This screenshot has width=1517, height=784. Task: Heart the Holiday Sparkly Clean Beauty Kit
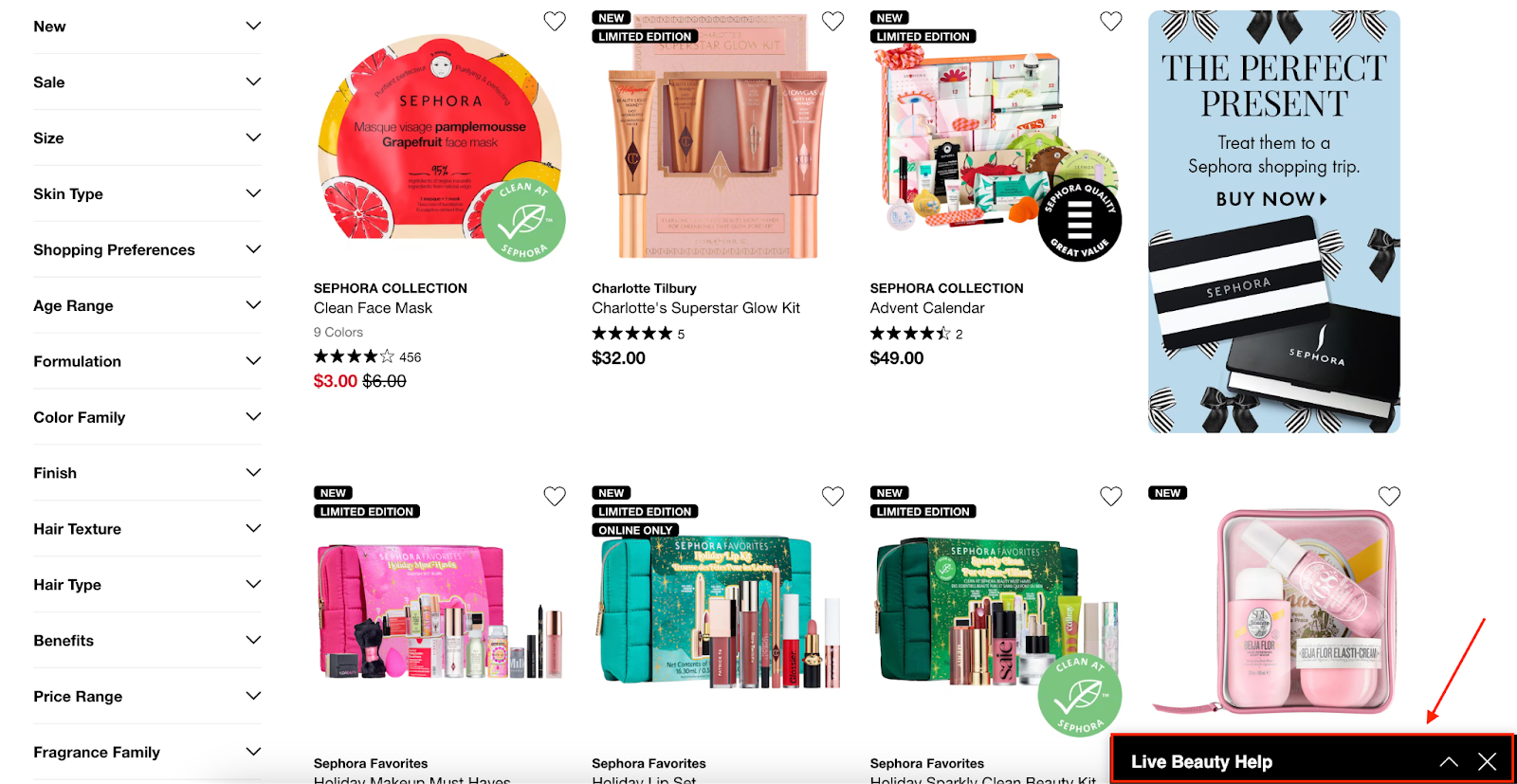pos(1111,496)
